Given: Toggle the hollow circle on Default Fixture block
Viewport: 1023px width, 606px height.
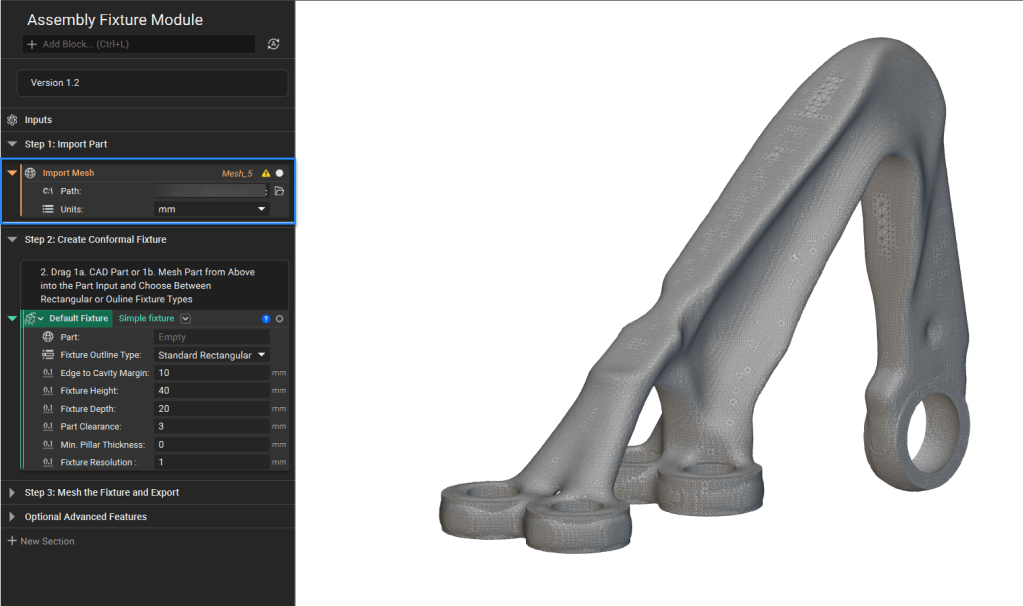Looking at the screenshot, I should pyautogui.click(x=280, y=319).
